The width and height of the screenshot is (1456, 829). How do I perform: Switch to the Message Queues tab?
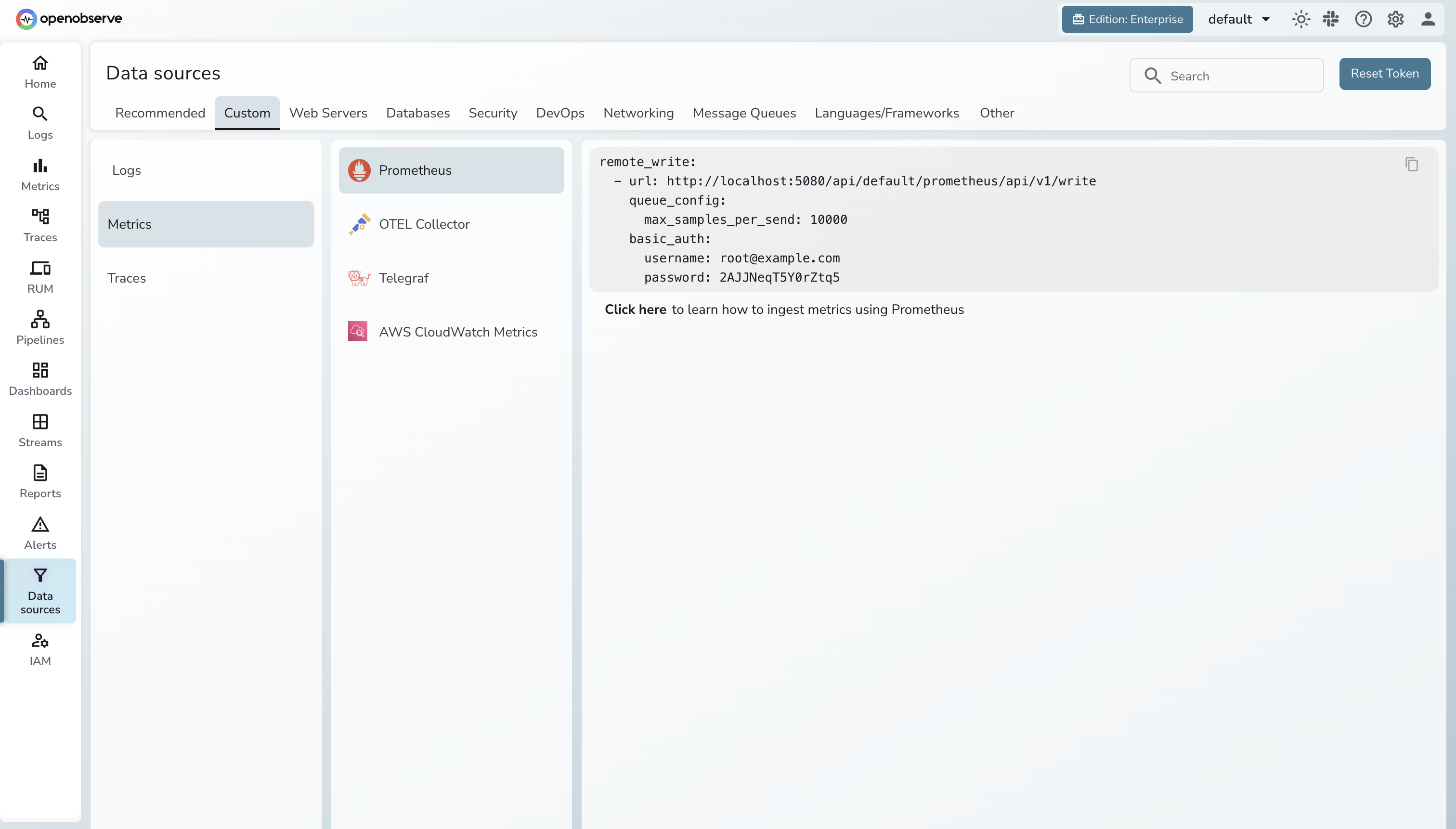(x=744, y=113)
